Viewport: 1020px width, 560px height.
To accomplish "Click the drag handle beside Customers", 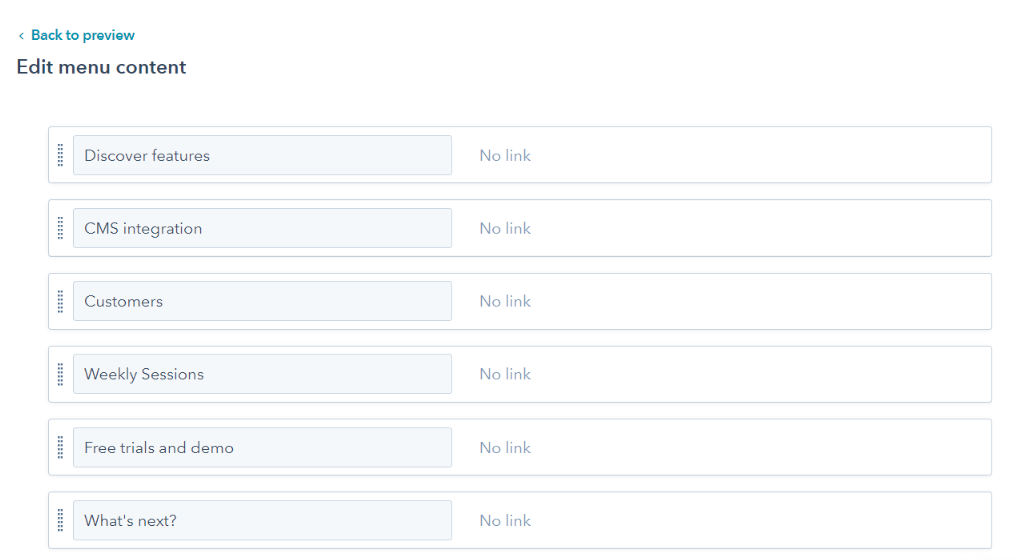I will [60, 301].
